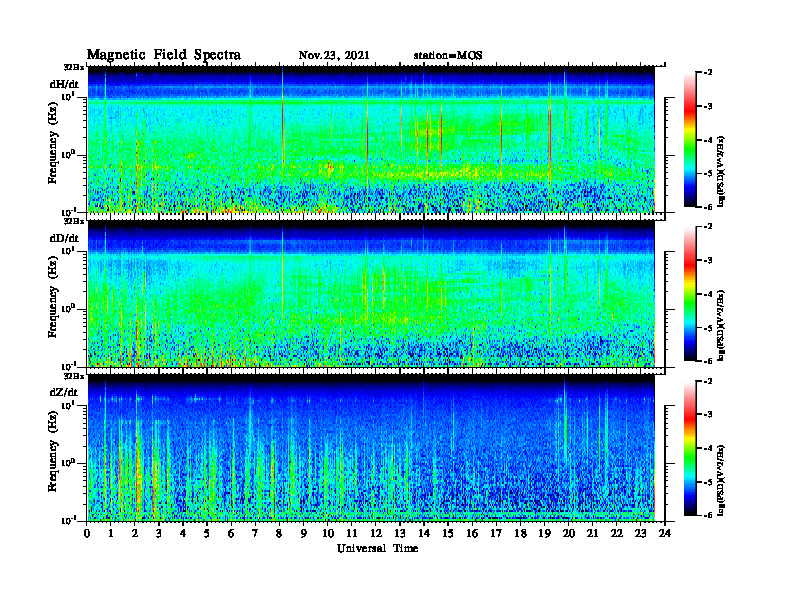The width and height of the screenshot is (792, 612).
Task: Click hour "16" on the time axis
Action: tap(472, 534)
